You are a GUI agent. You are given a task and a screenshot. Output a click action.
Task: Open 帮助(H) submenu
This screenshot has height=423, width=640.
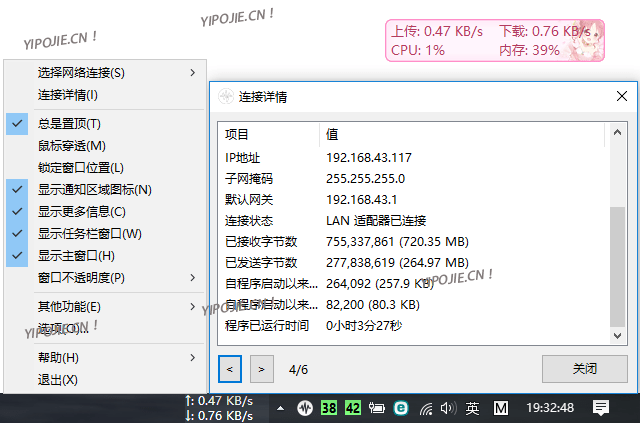pos(105,358)
